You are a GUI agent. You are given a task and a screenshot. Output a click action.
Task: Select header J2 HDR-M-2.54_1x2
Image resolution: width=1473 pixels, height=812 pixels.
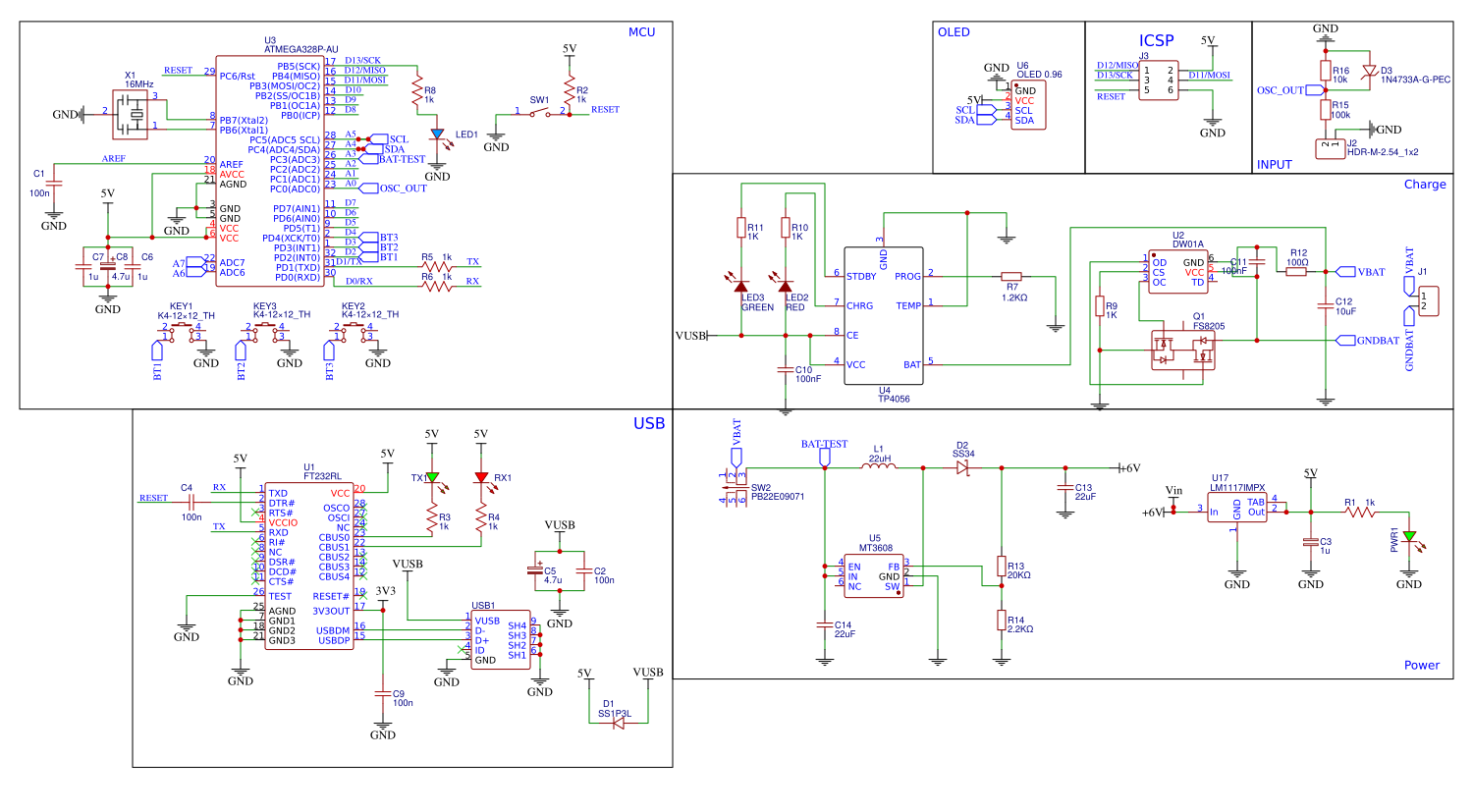[x=1331, y=149]
